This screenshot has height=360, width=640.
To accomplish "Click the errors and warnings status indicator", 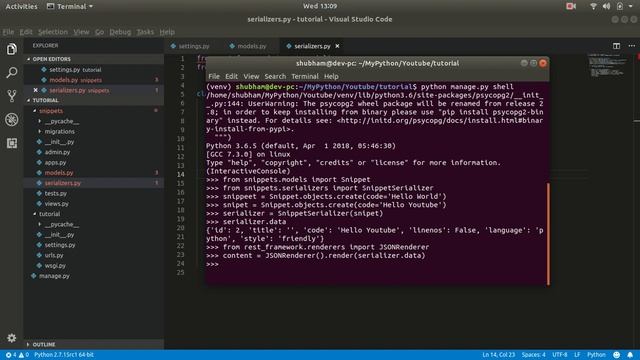I will [17, 355].
